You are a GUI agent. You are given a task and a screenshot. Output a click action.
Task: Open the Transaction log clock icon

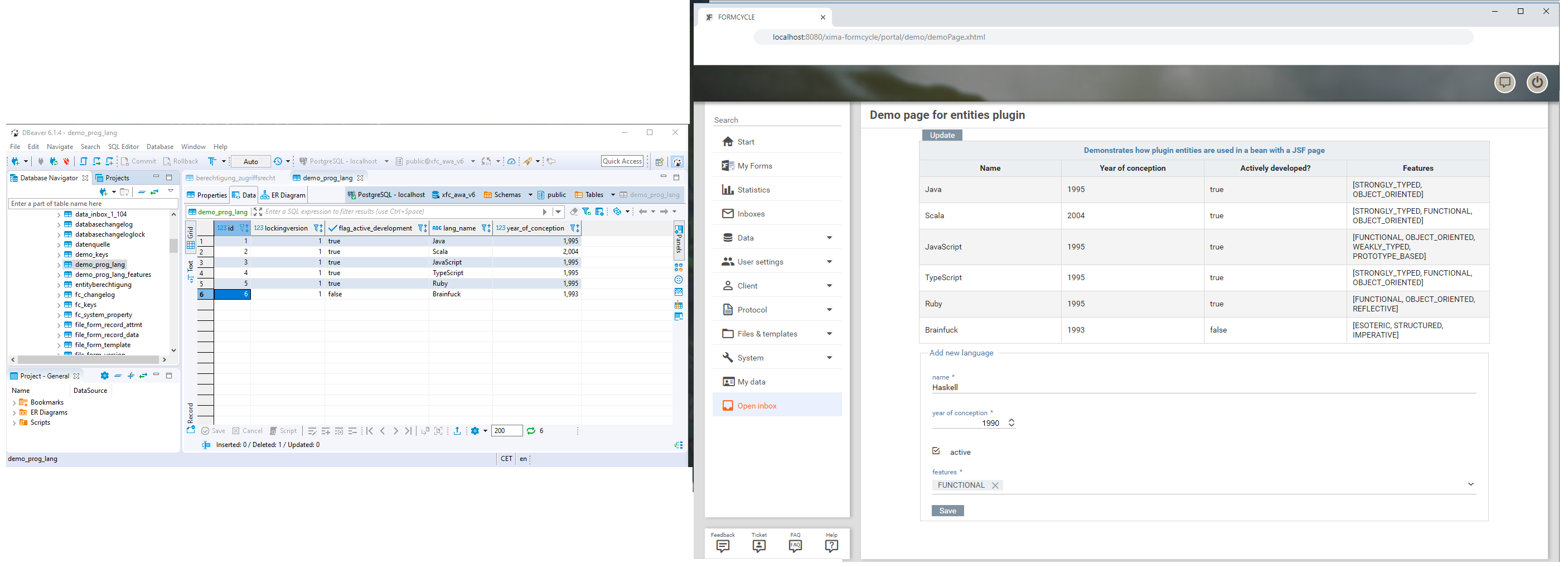tap(278, 161)
